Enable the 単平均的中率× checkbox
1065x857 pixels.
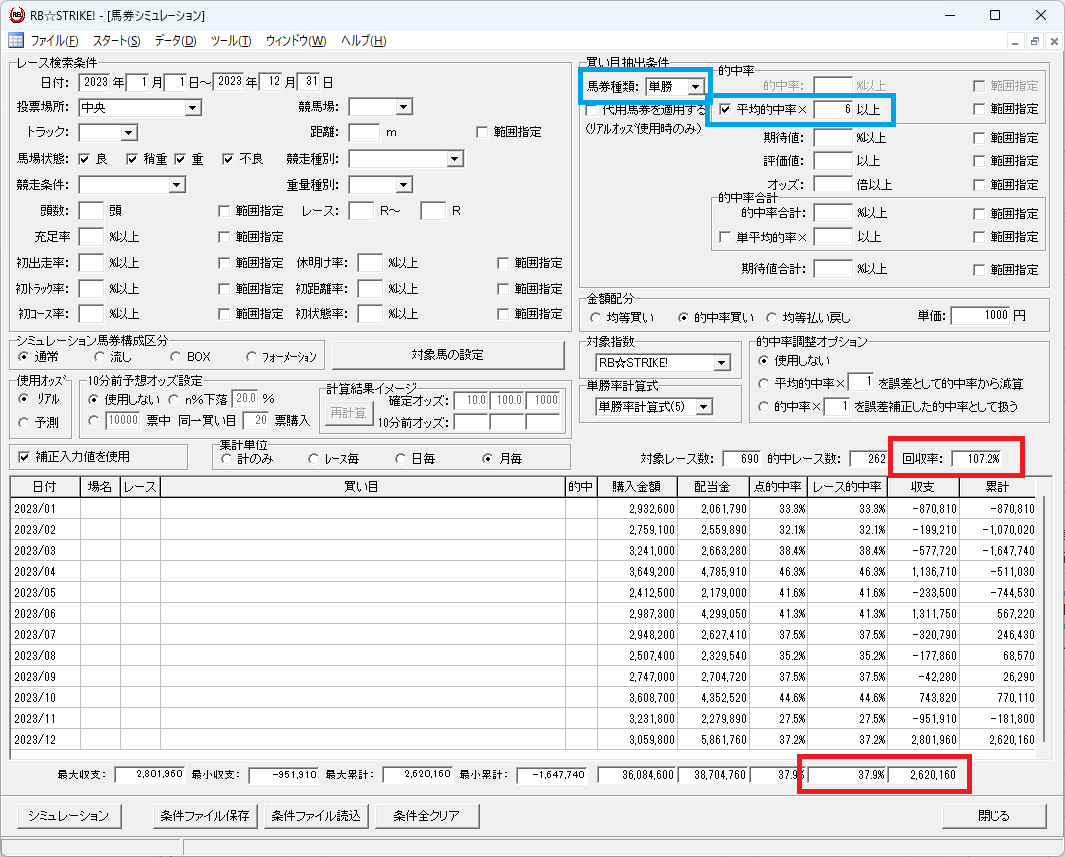[725, 238]
